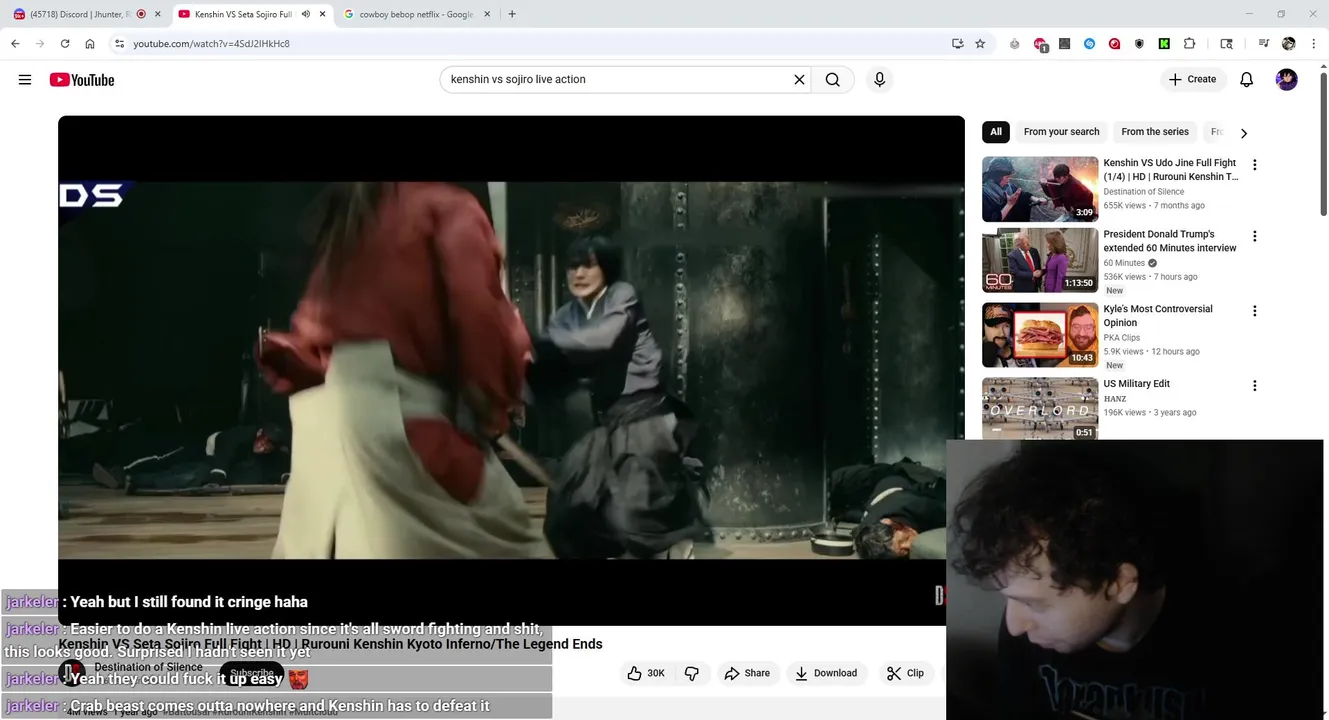Open Chrome profile avatar

tap(1288, 44)
